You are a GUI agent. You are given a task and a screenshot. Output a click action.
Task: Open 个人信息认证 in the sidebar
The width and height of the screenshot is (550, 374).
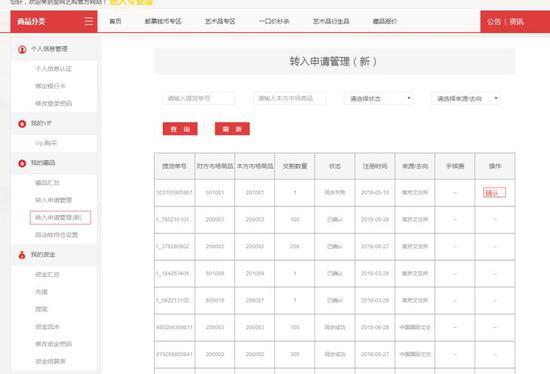(53, 69)
